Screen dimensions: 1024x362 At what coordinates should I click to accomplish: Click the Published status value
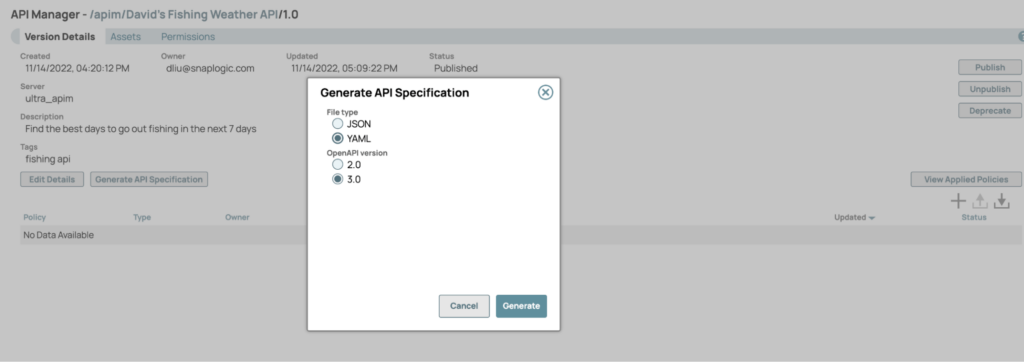(x=456, y=68)
